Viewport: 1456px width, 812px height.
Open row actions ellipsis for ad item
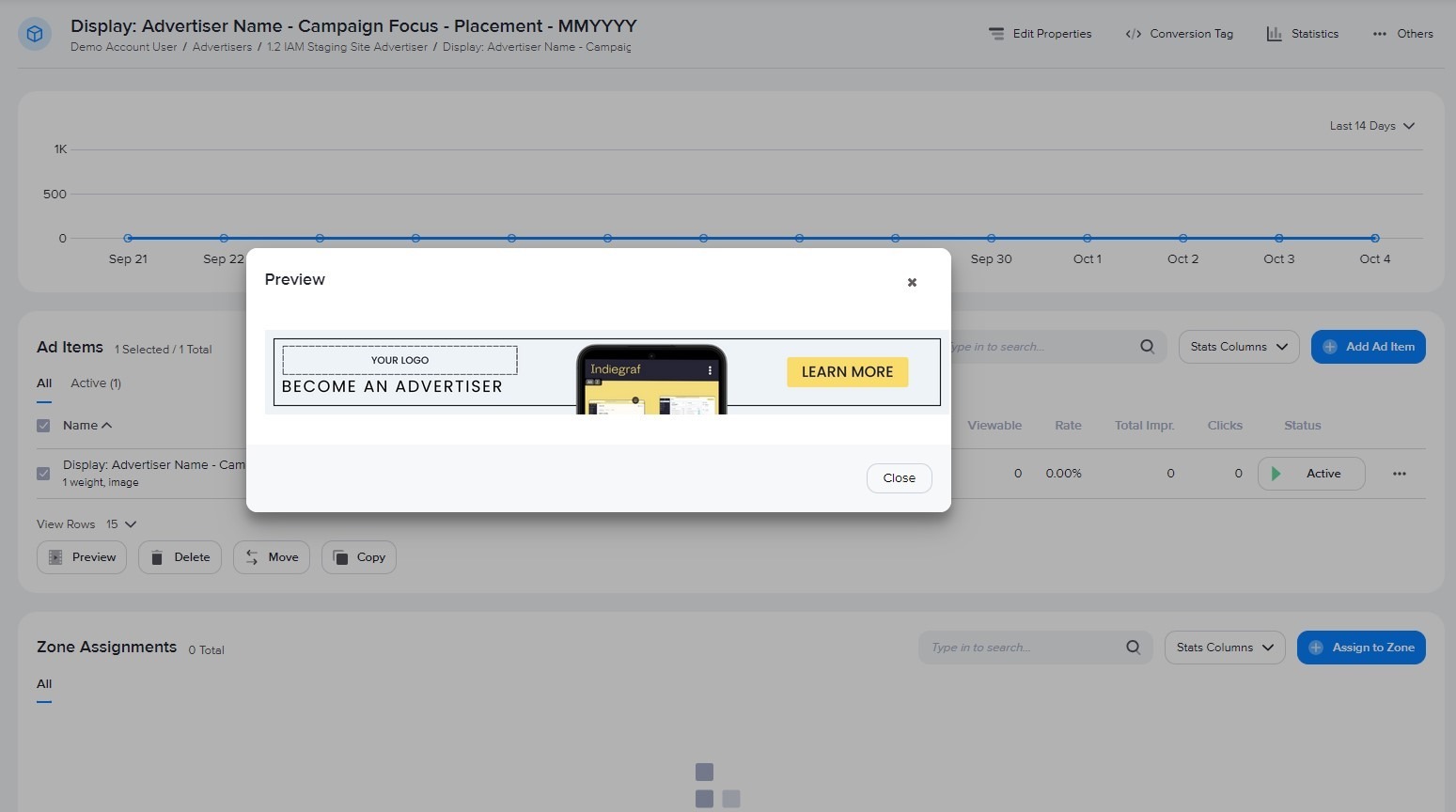tap(1399, 474)
